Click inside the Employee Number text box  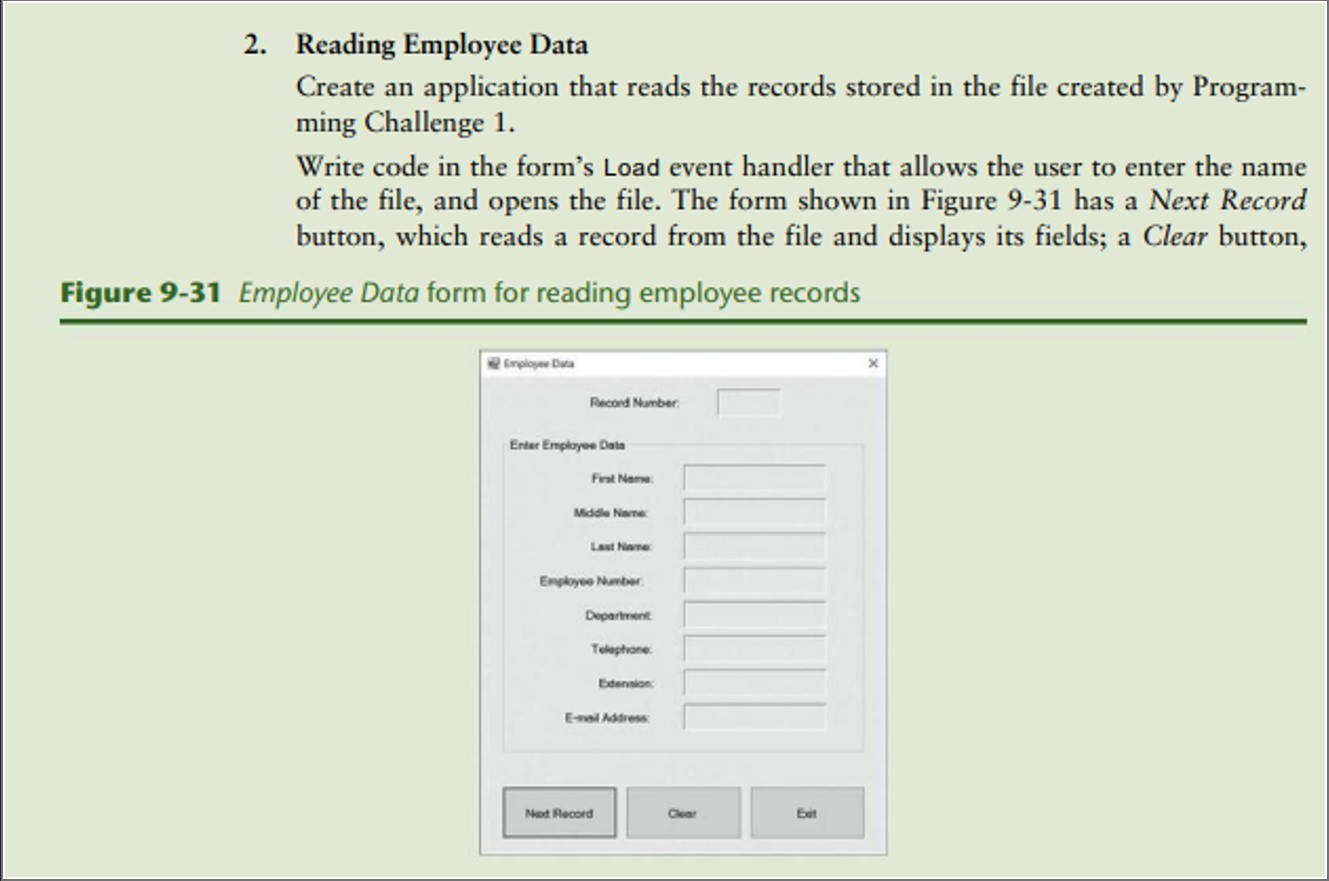754,580
